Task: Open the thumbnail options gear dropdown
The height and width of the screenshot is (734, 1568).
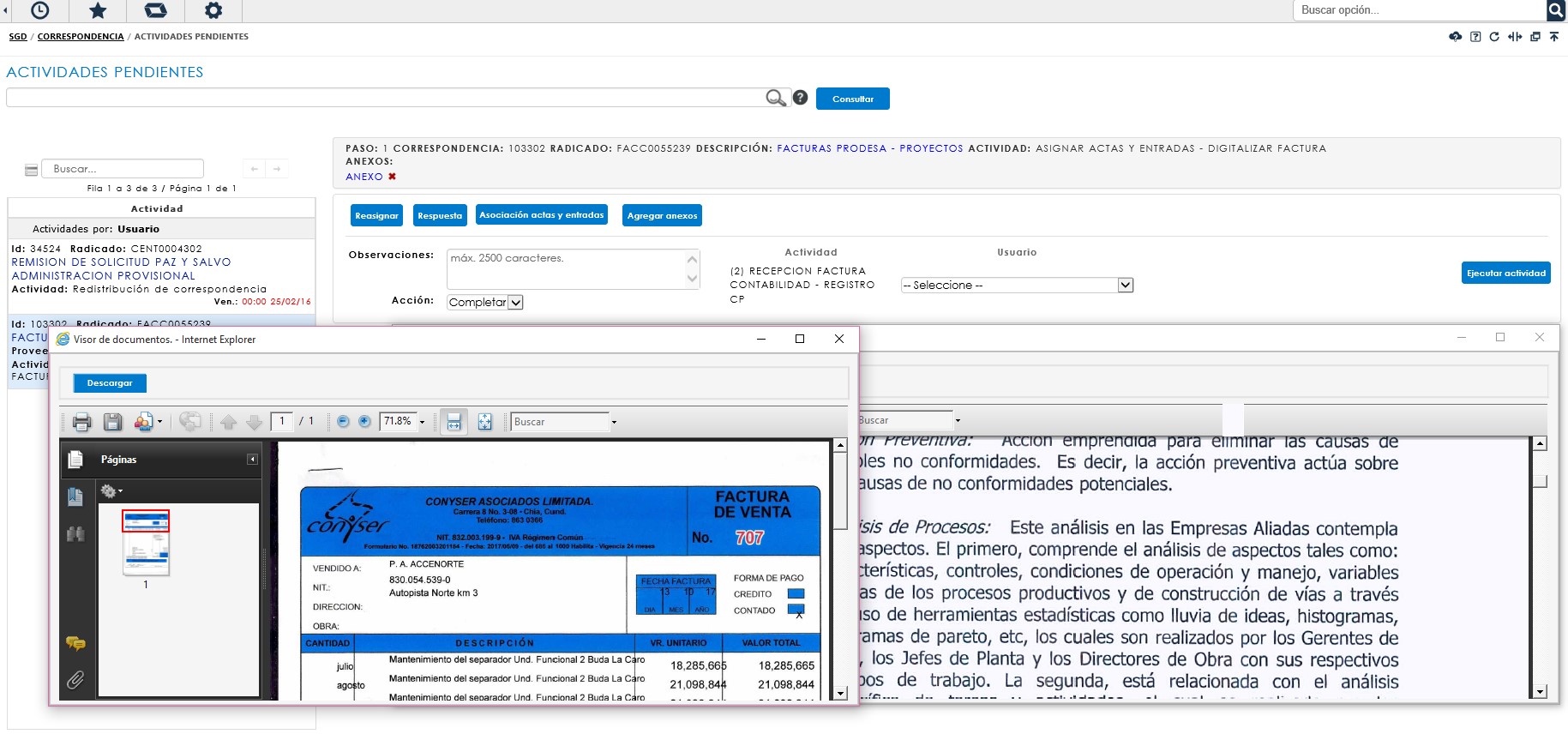Action: (x=111, y=491)
